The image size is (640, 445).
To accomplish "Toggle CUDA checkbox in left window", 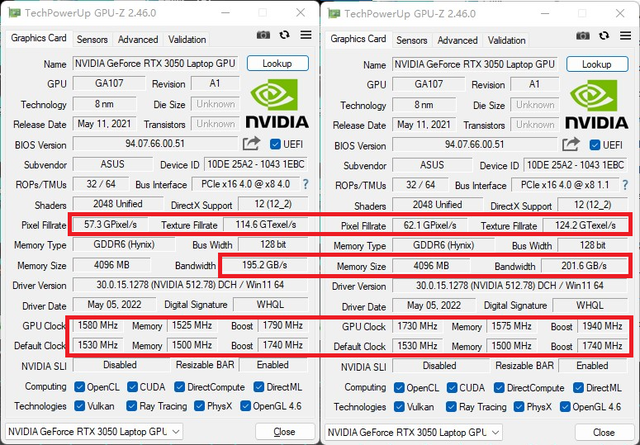I will click(x=132, y=387).
